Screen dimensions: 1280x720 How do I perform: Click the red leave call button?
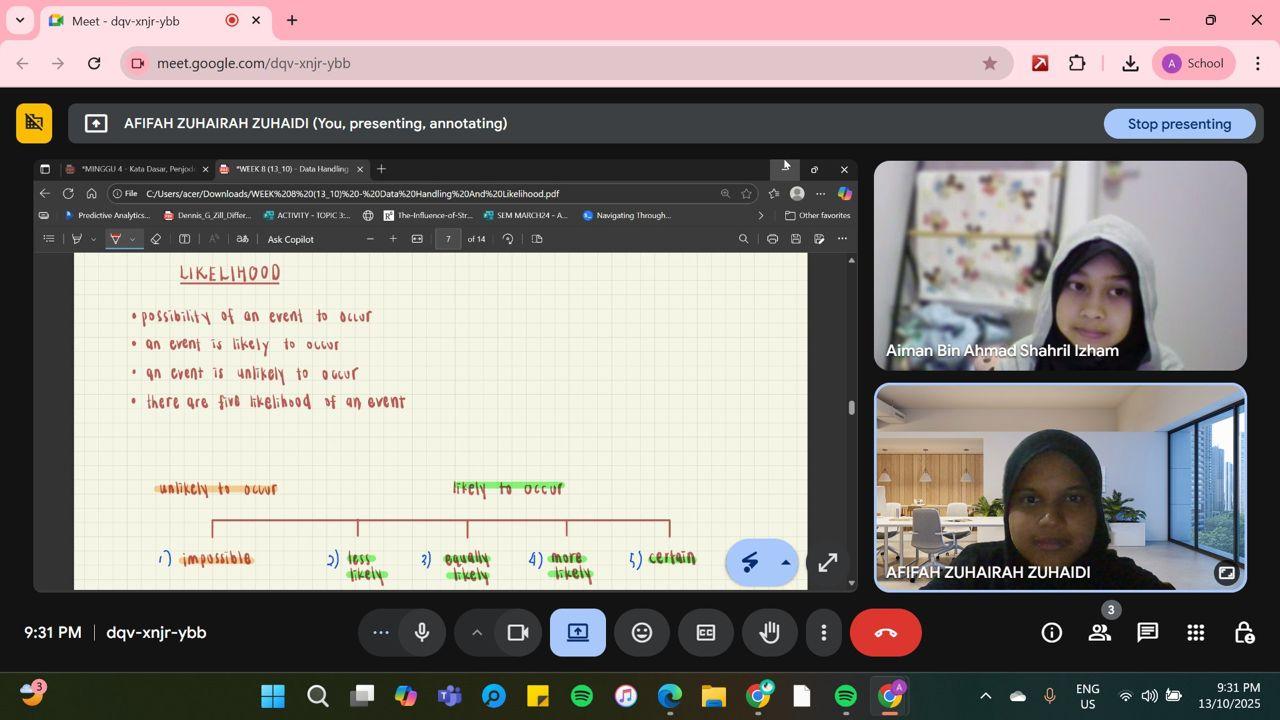point(885,633)
